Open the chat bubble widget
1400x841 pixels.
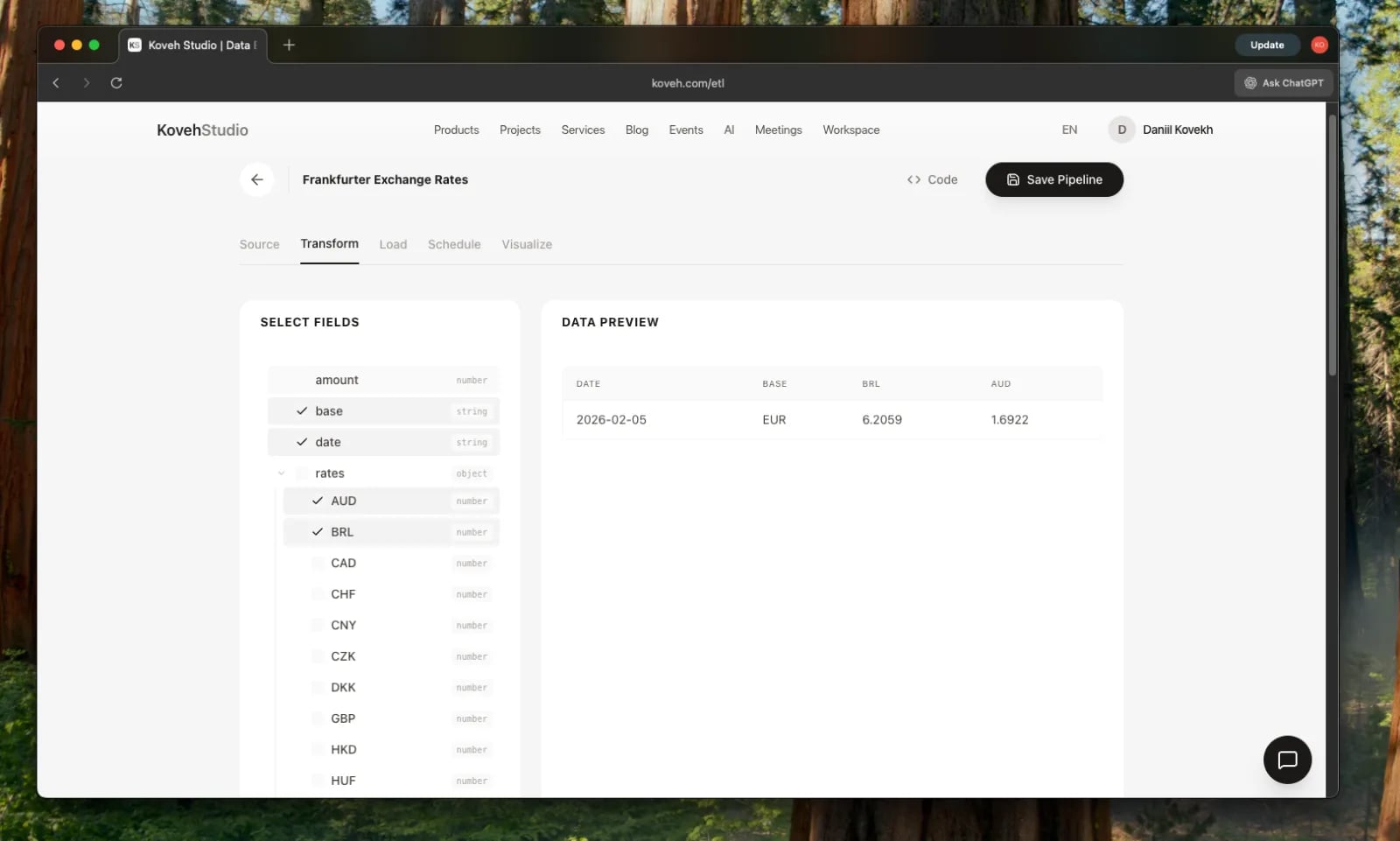click(x=1286, y=760)
